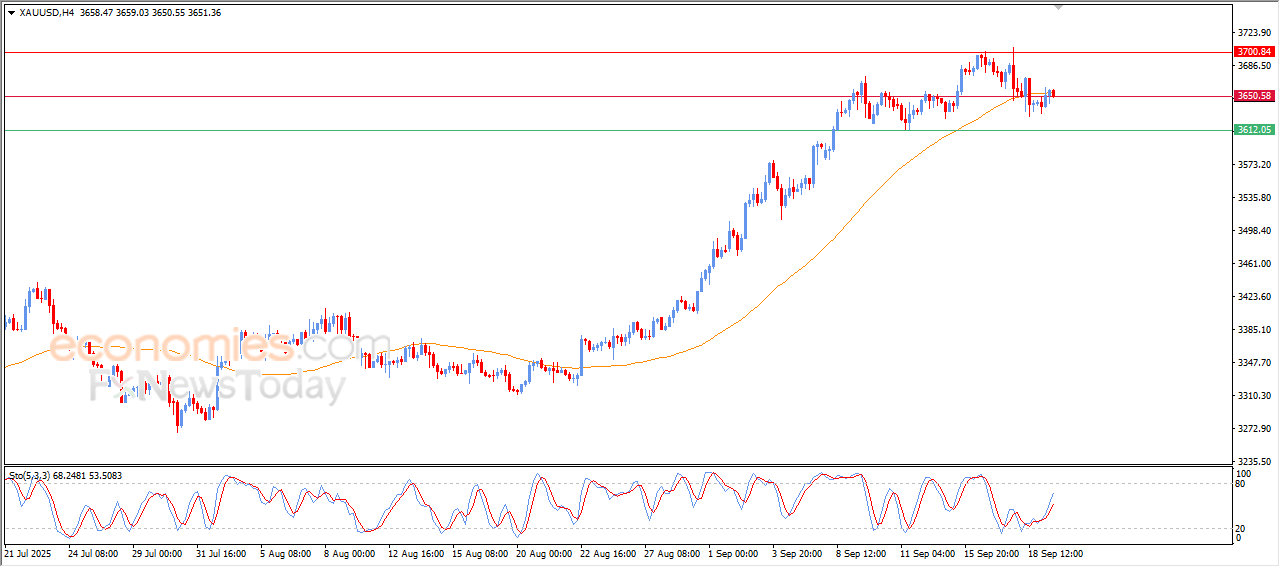
Task: Click the 3461.00 price axis value
Action: pos(1254,263)
